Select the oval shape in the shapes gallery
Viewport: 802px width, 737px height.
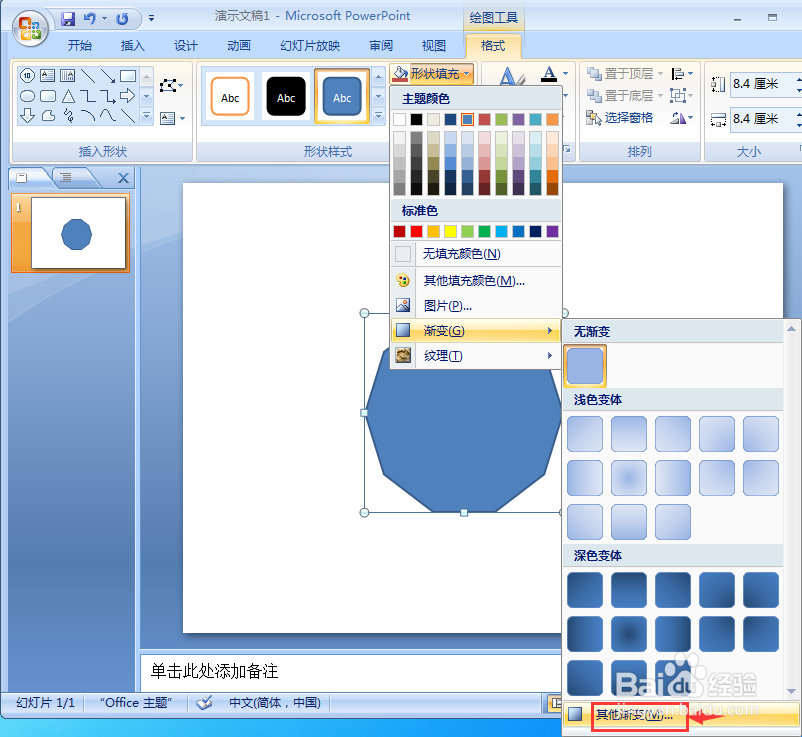28,96
